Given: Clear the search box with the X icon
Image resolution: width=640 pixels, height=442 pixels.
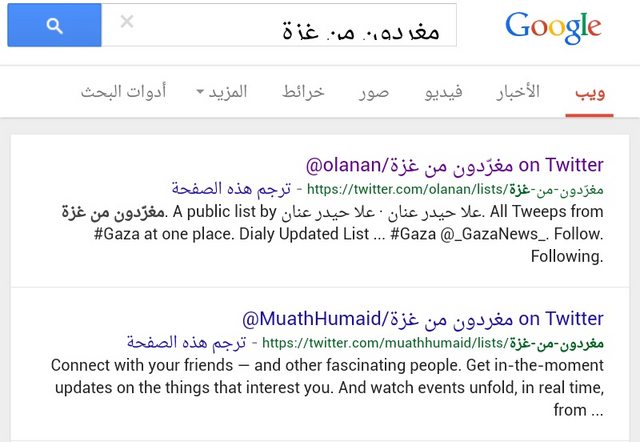Looking at the screenshot, I should 127,21.
